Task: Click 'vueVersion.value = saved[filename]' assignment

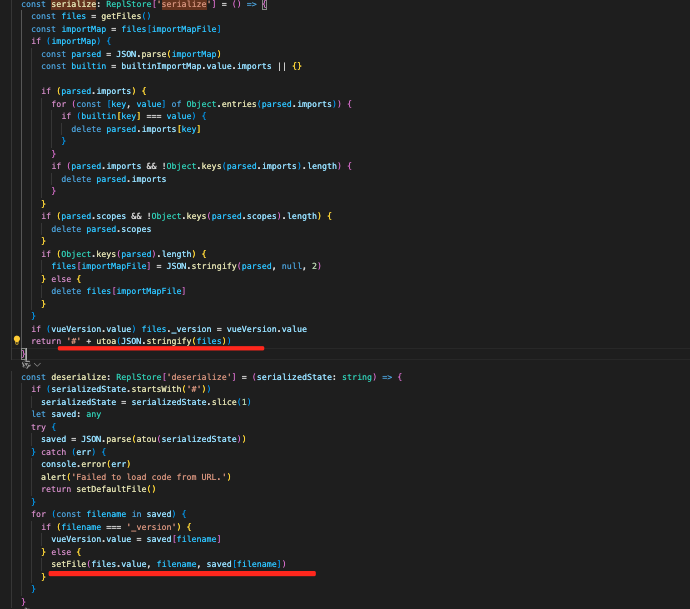Action: [x=136, y=539]
